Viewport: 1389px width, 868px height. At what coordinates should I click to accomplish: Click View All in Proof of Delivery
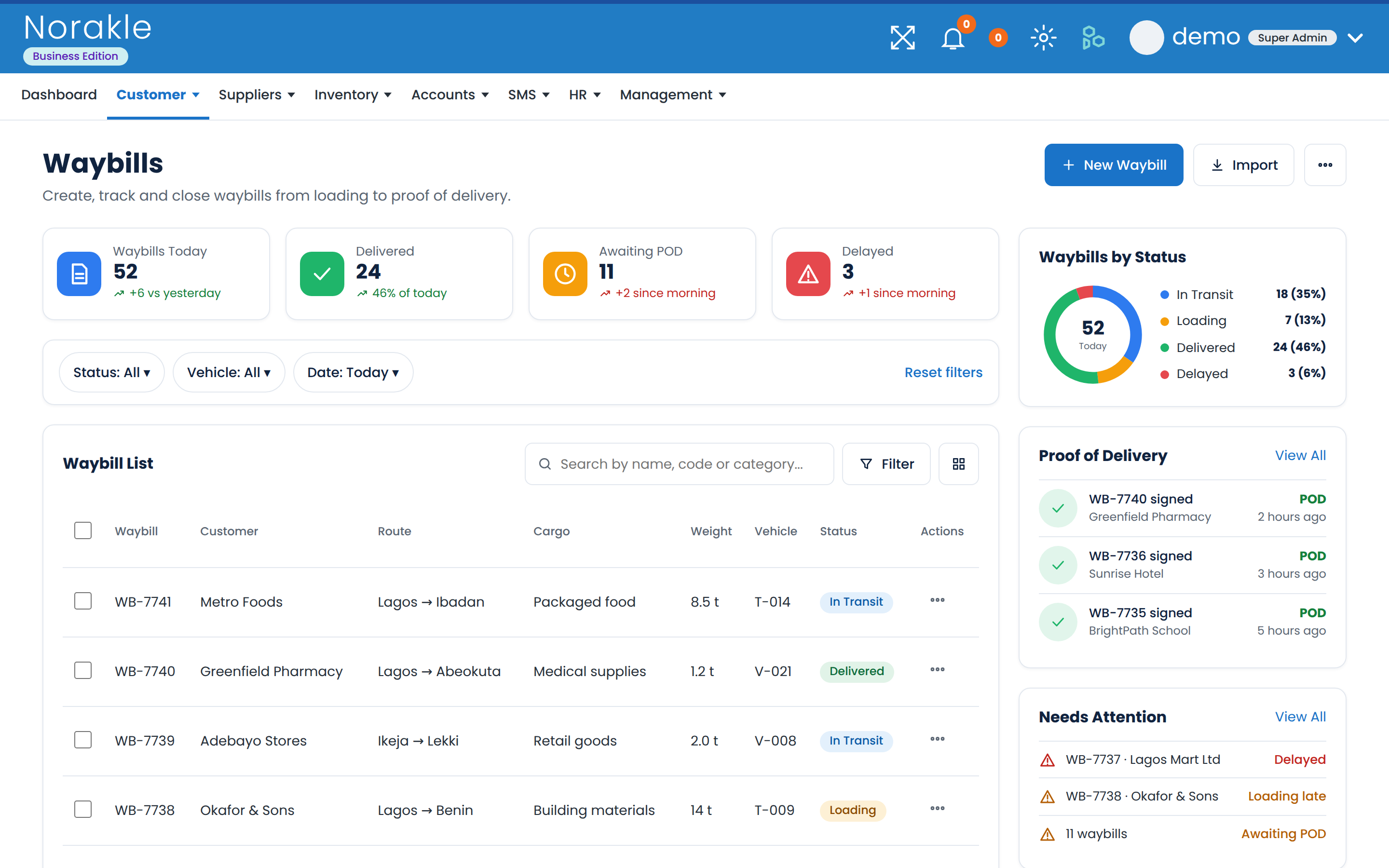point(1300,456)
